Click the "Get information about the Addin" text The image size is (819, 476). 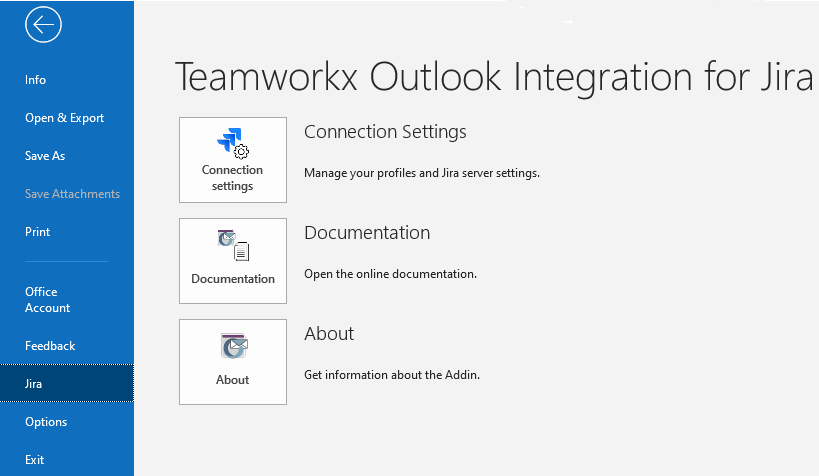coord(392,375)
